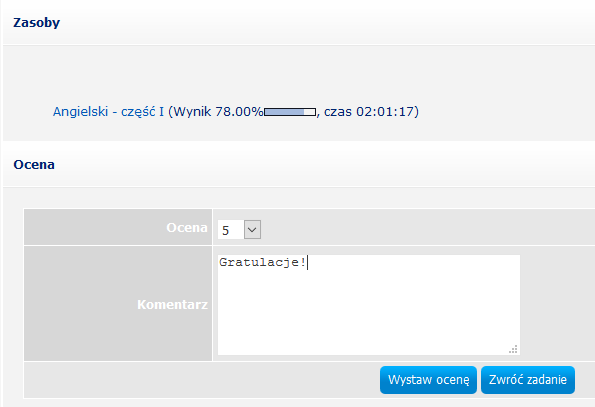Submit the grade with Wystaw ocenę
Screen dimensions: 595x407
pyautogui.click(x=428, y=380)
